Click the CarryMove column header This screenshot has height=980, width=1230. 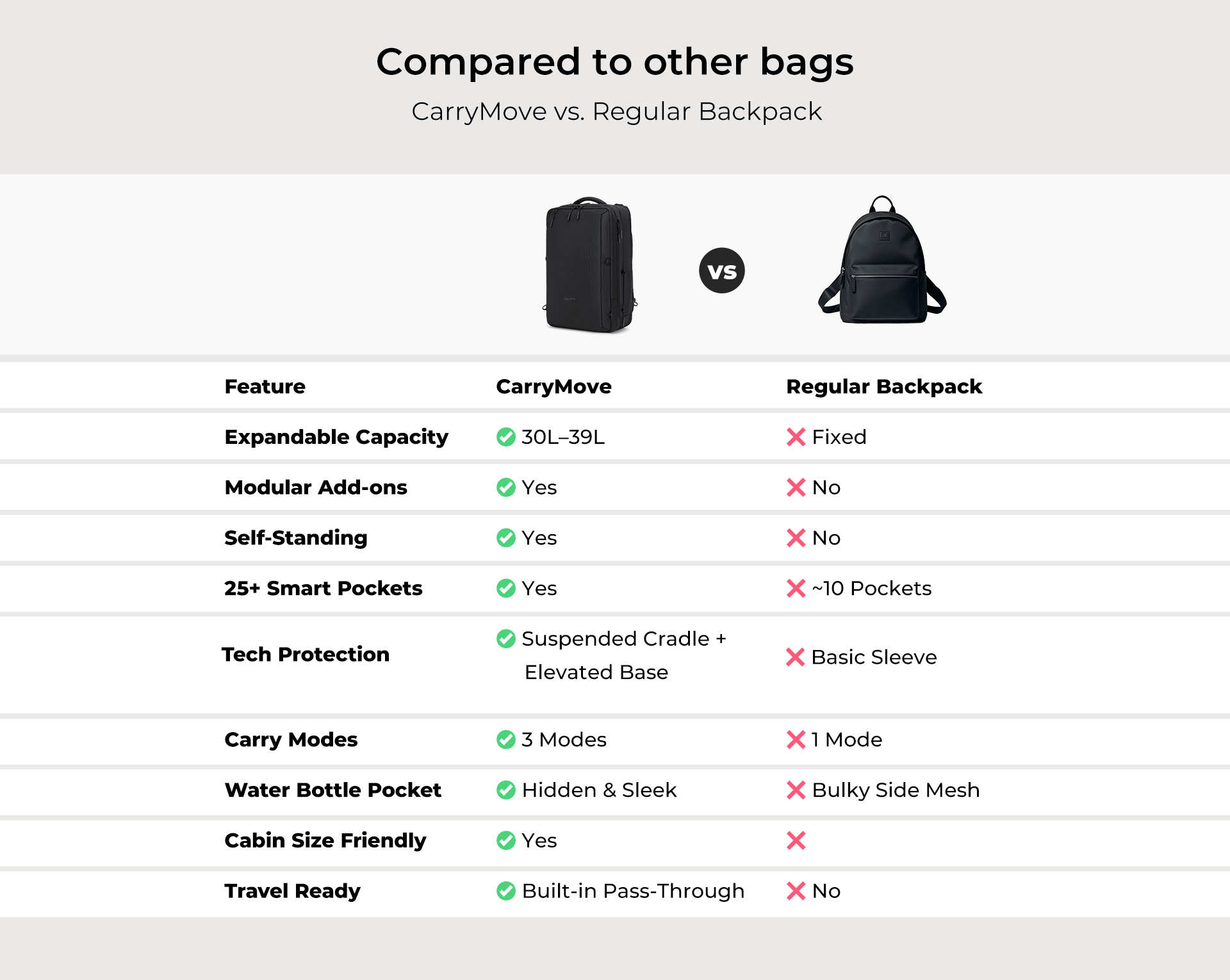pyautogui.click(x=553, y=386)
